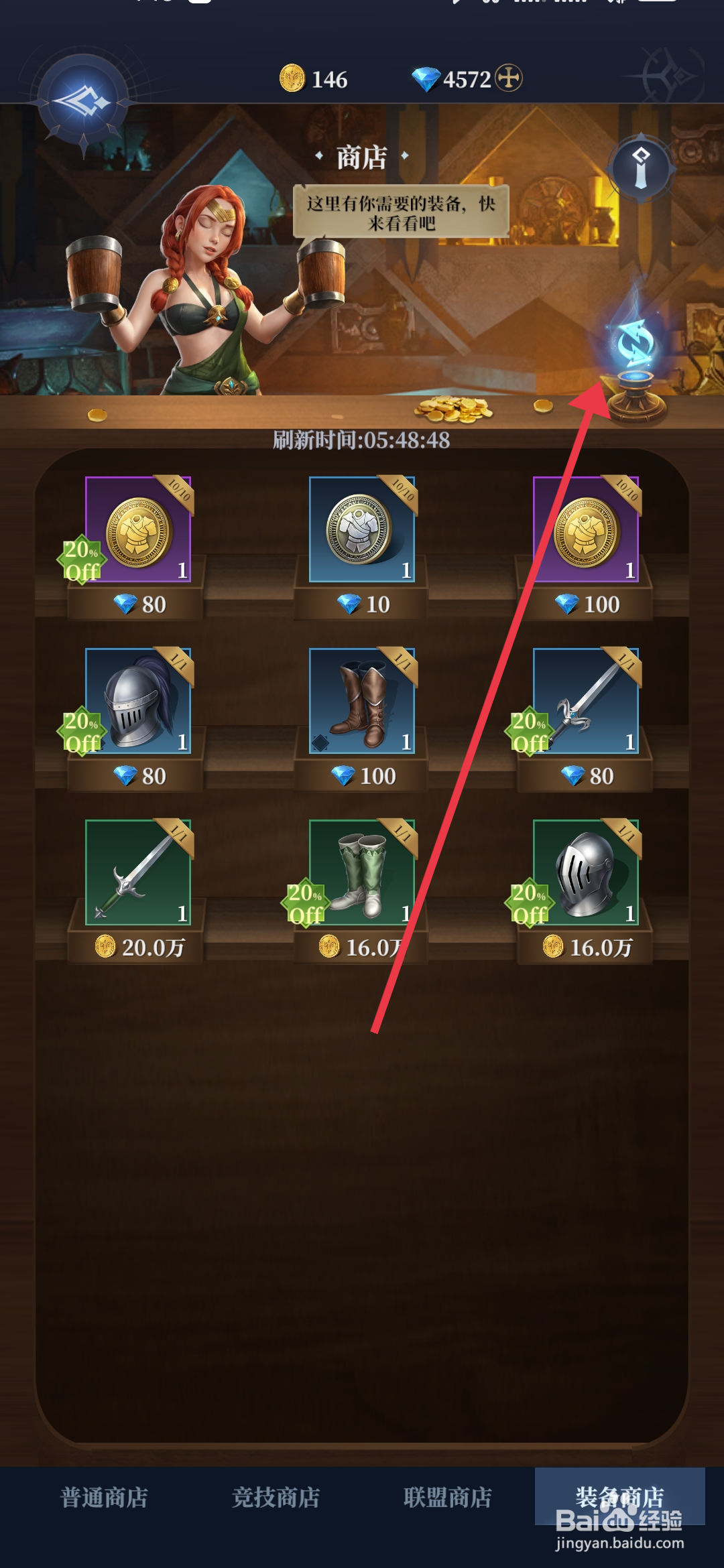The height and width of the screenshot is (1568, 724).
Task: Select the discounted blue sword item
Action: pyautogui.click(x=586, y=701)
